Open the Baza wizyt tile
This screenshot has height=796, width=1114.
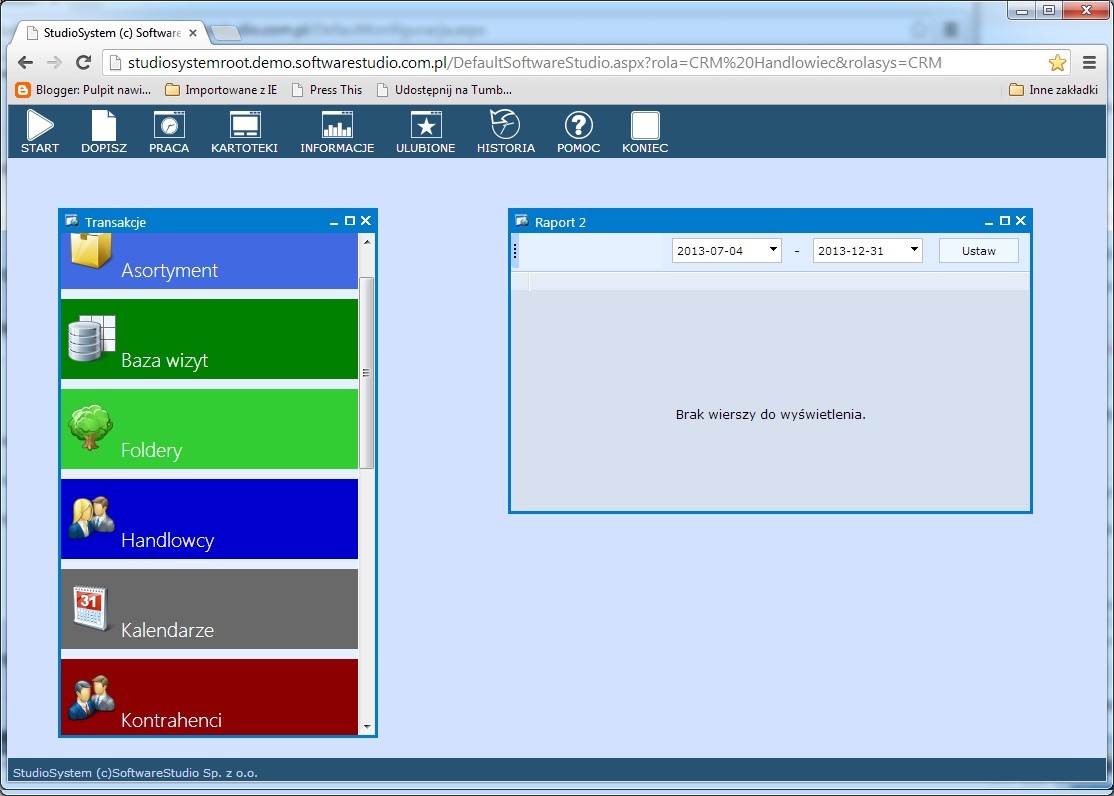point(209,340)
